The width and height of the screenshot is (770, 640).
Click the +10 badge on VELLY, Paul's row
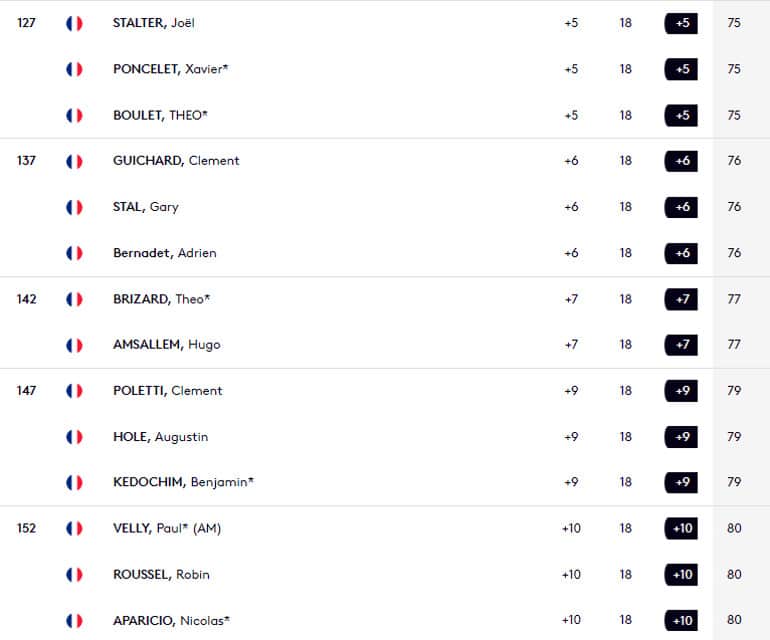point(681,529)
